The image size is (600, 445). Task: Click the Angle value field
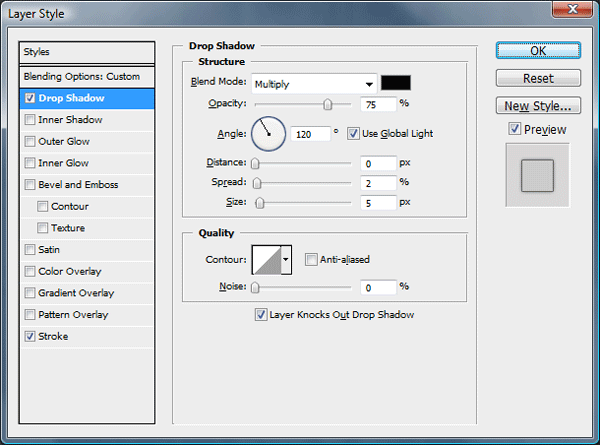[x=310, y=134]
